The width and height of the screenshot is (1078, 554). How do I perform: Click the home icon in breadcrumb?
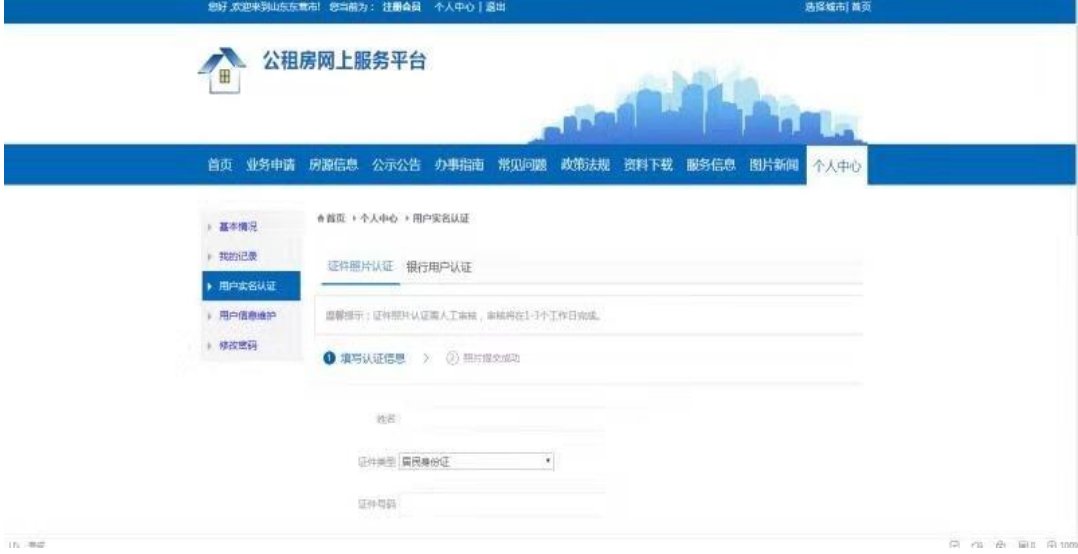320,217
